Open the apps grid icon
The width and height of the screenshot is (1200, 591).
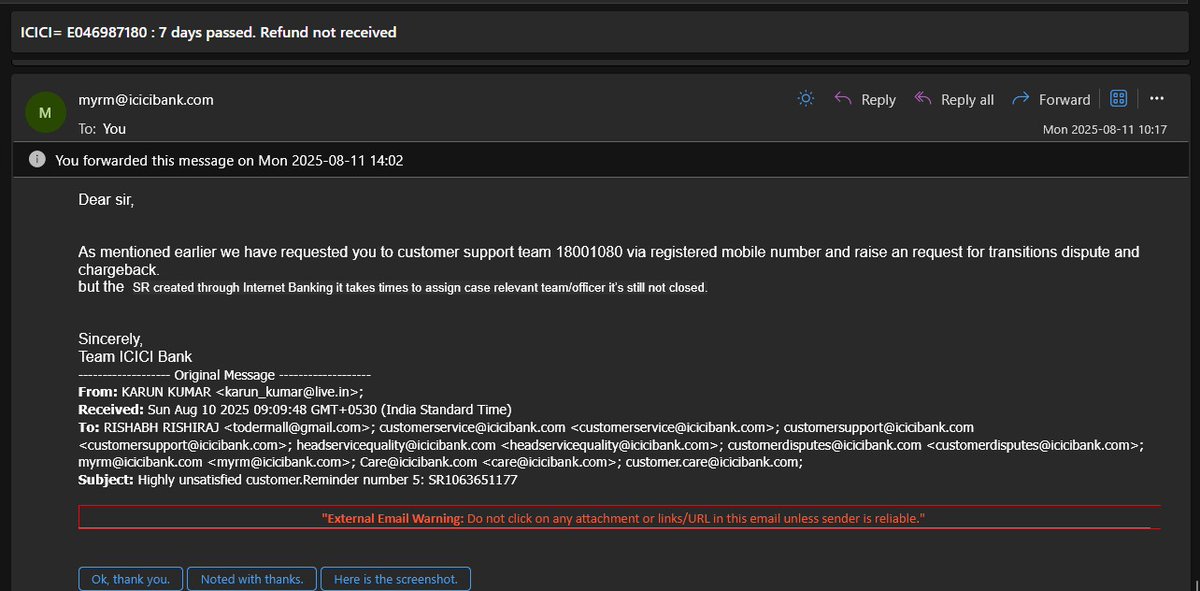pyautogui.click(x=1119, y=98)
